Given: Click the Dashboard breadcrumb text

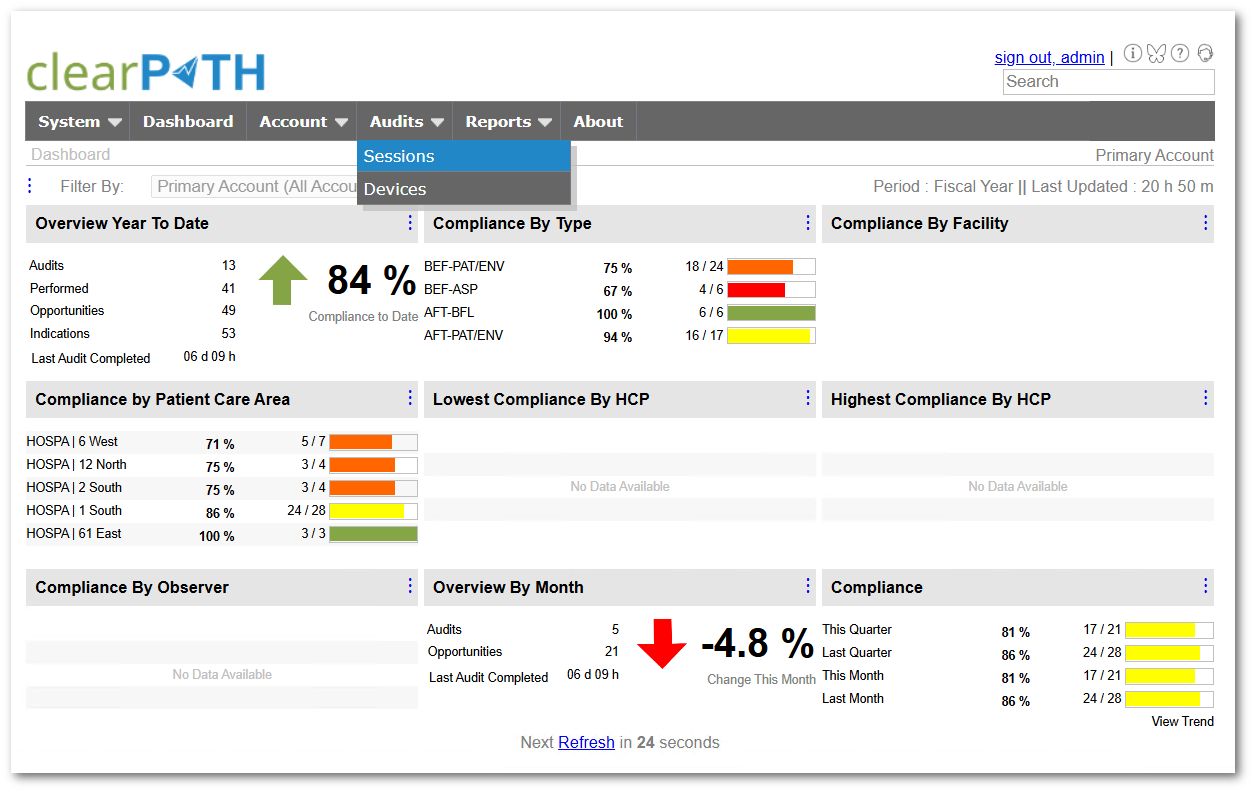Looking at the screenshot, I should 71,155.
